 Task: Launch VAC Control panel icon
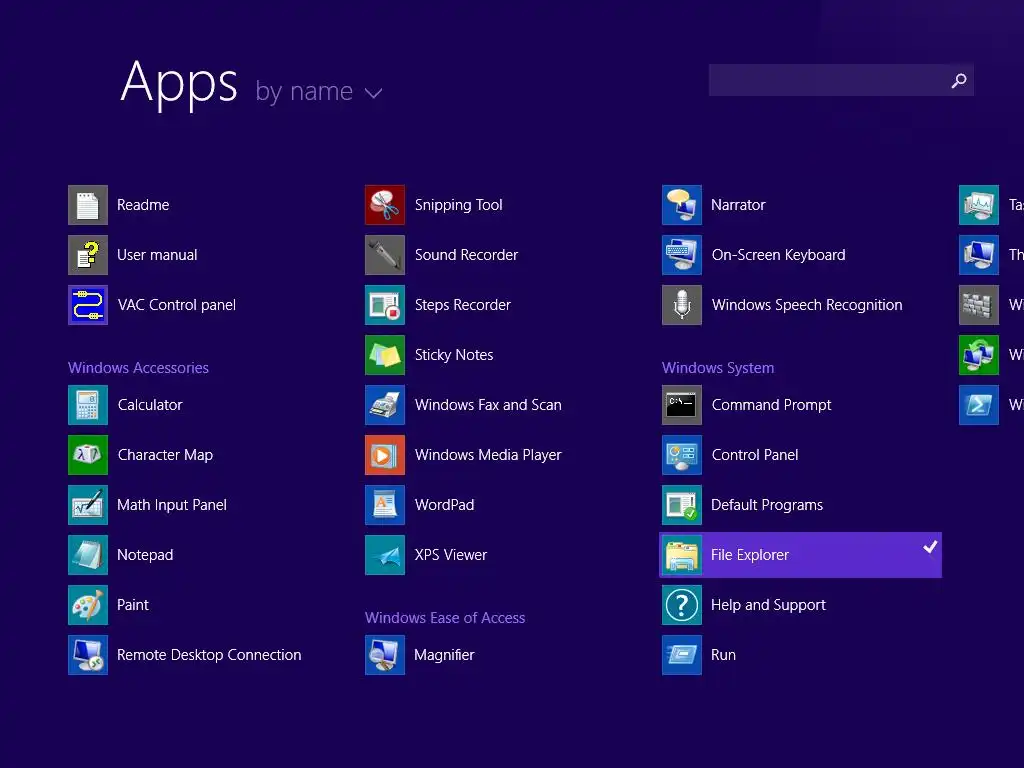tap(88, 305)
